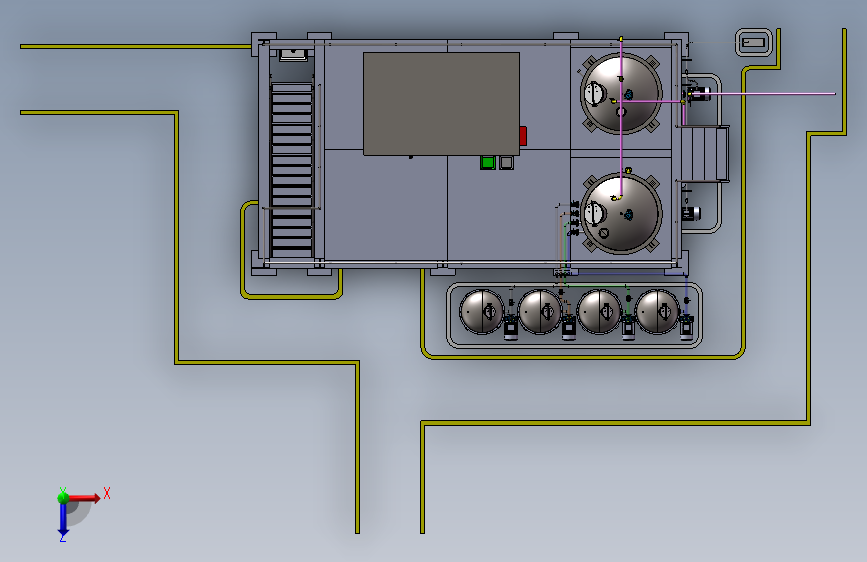Select the long staircase inside platform

[292, 170]
